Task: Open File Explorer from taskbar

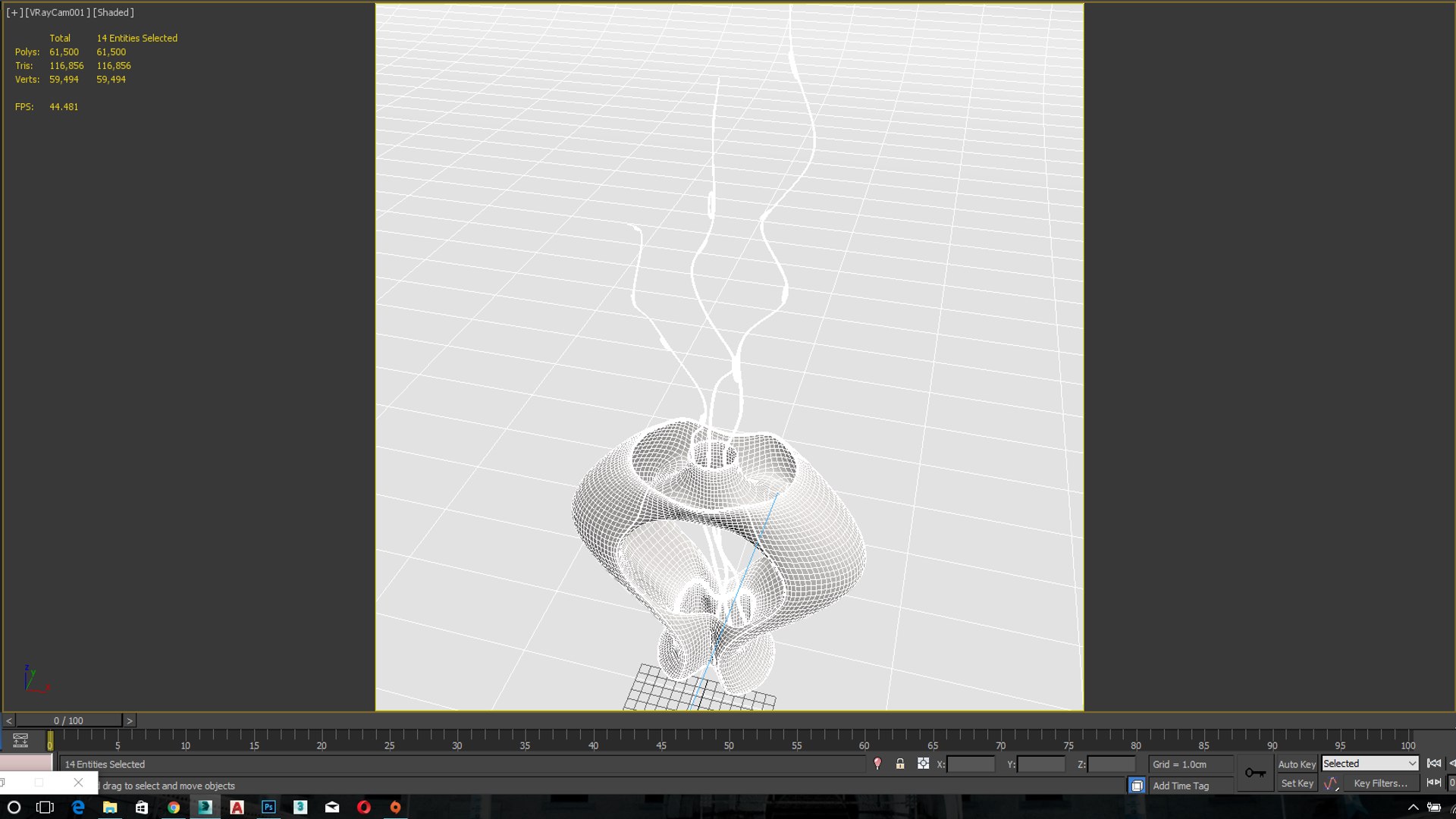Action: pos(110,807)
